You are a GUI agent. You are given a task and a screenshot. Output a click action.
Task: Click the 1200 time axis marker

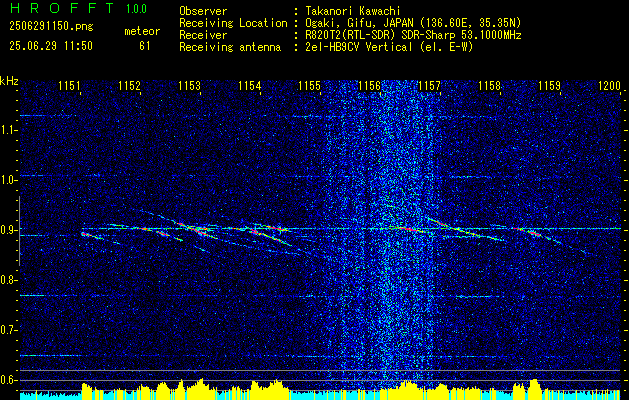click(x=609, y=86)
